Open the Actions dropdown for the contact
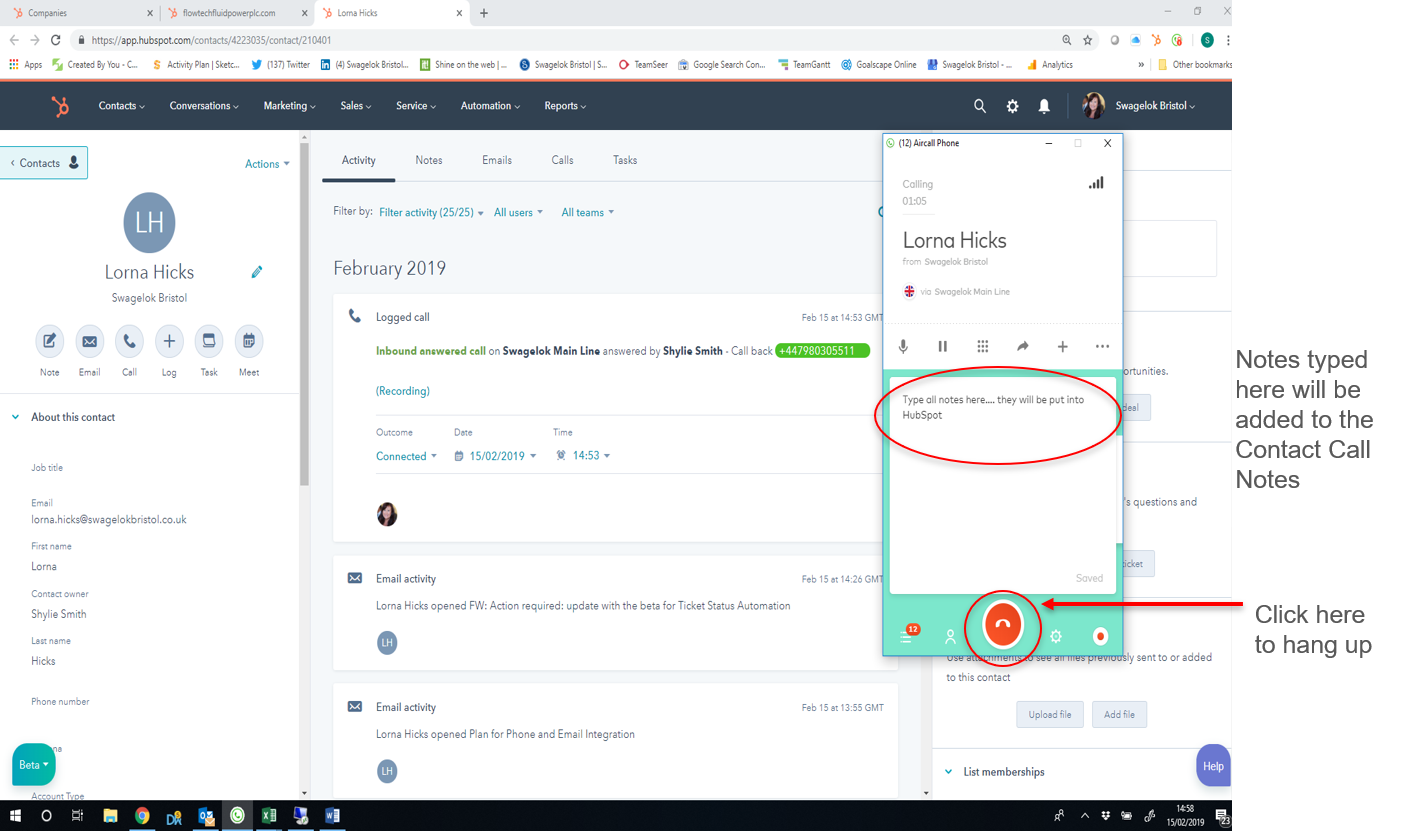 [x=267, y=164]
